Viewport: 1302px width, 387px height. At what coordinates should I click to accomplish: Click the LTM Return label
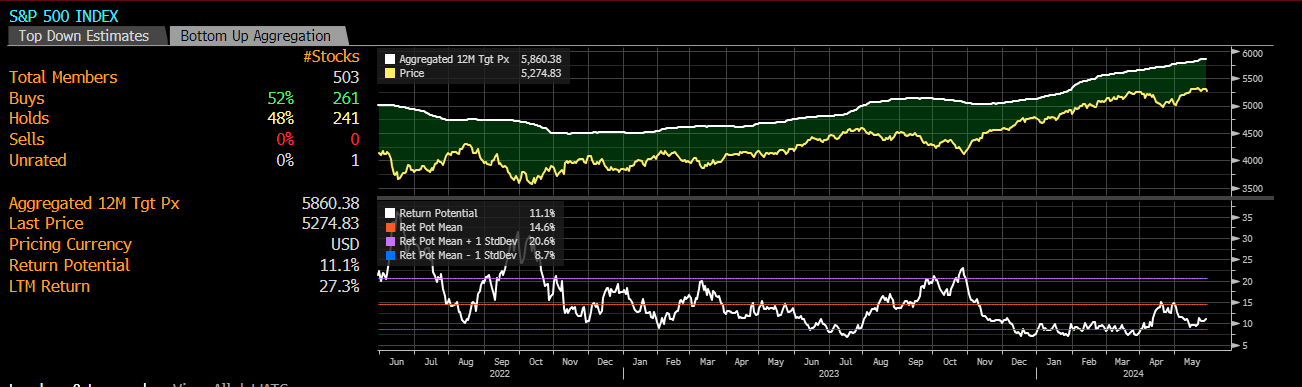[x=49, y=287]
